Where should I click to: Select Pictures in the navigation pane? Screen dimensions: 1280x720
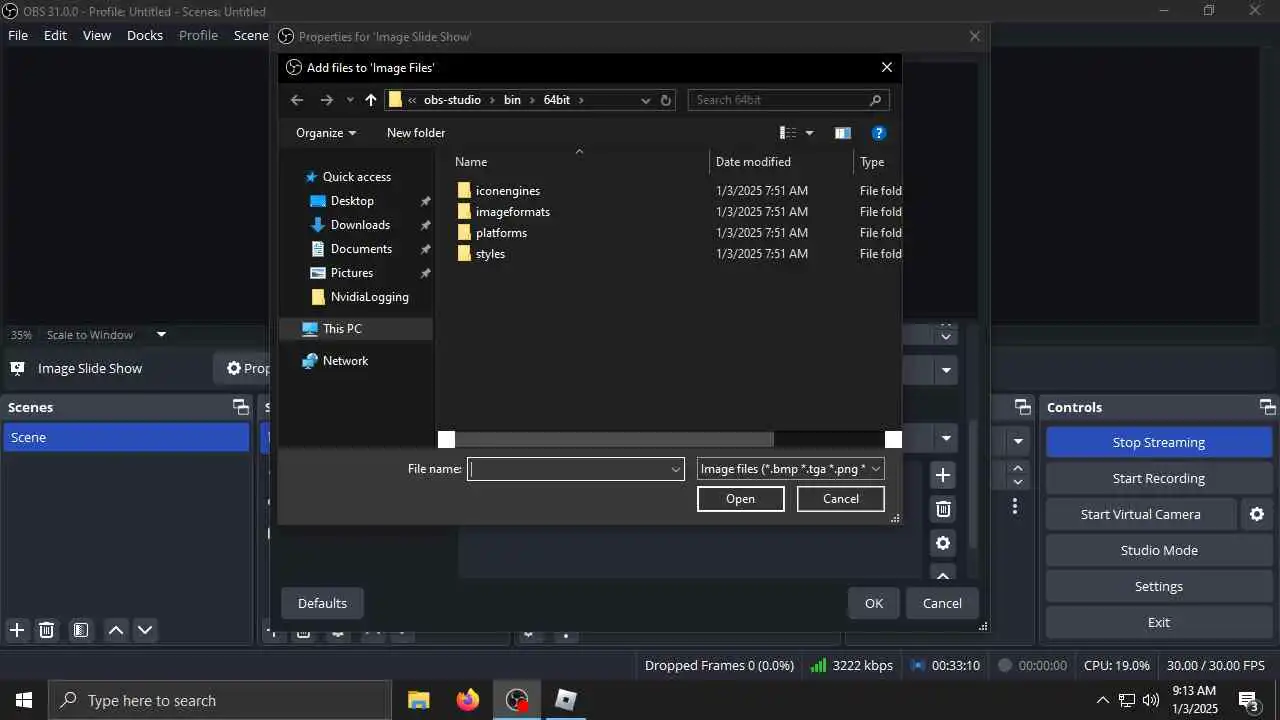click(x=352, y=273)
